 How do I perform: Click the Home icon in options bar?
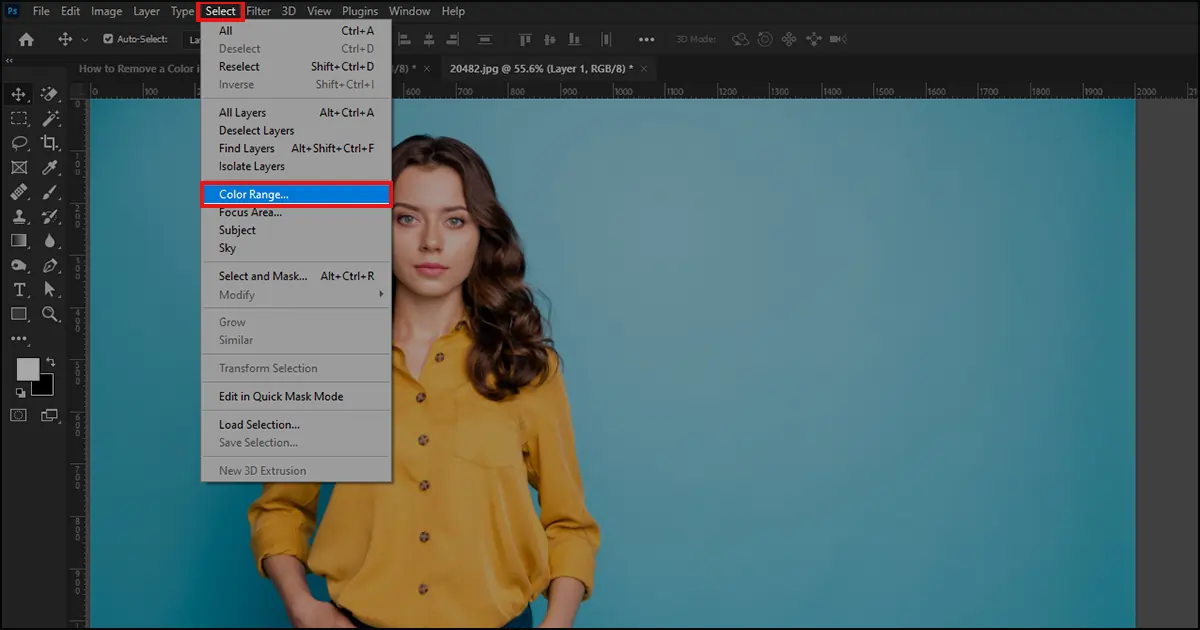point(26,39)
